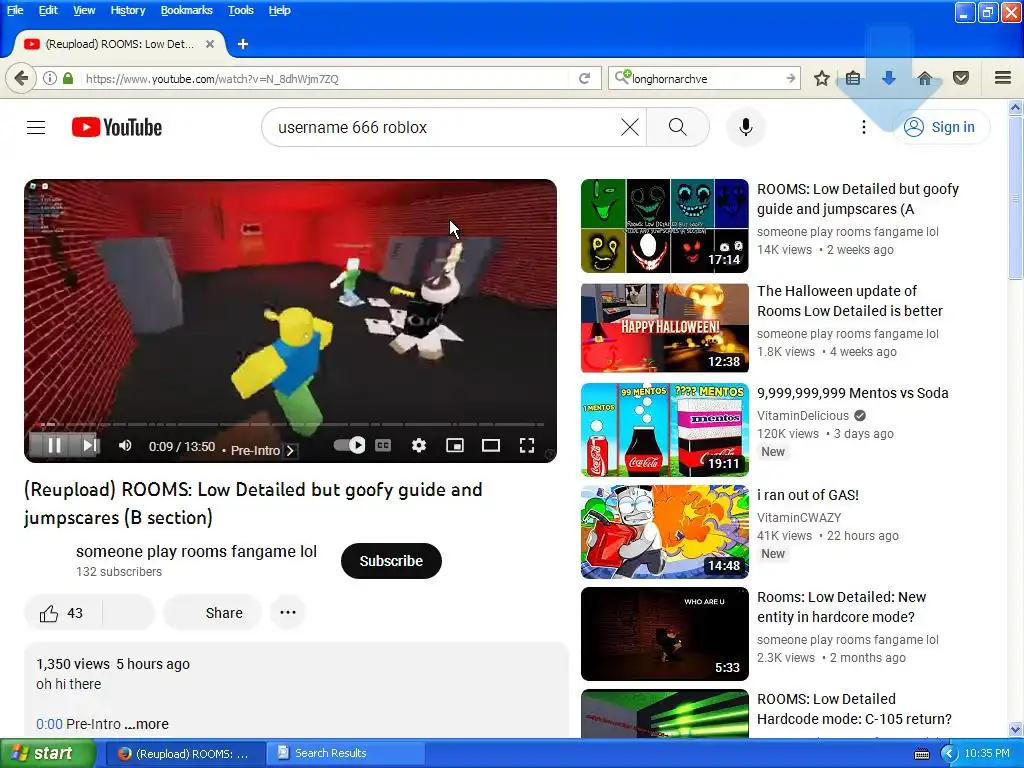The width and height of the screenshot is (1024, 768).
Task: Mute the video volume speaker icon
Action: 125,445
